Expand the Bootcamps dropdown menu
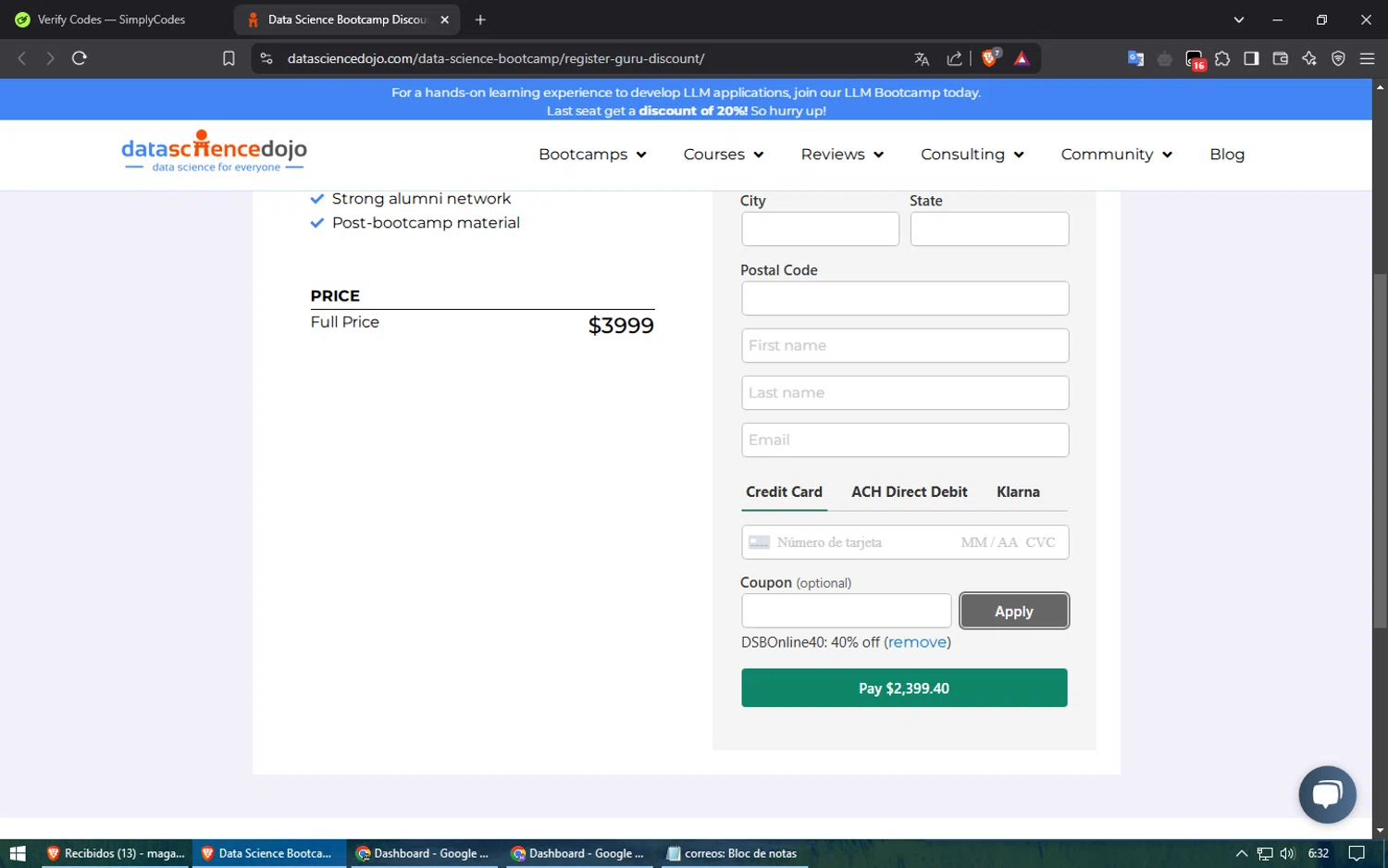This screenshot has height=868, width=1388. coord(592,155)
